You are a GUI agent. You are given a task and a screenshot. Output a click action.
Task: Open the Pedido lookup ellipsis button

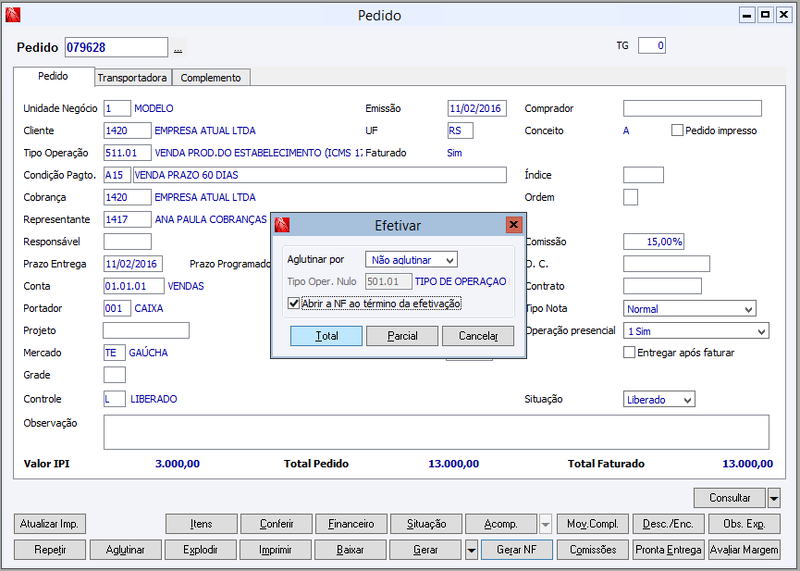(178, 48)
